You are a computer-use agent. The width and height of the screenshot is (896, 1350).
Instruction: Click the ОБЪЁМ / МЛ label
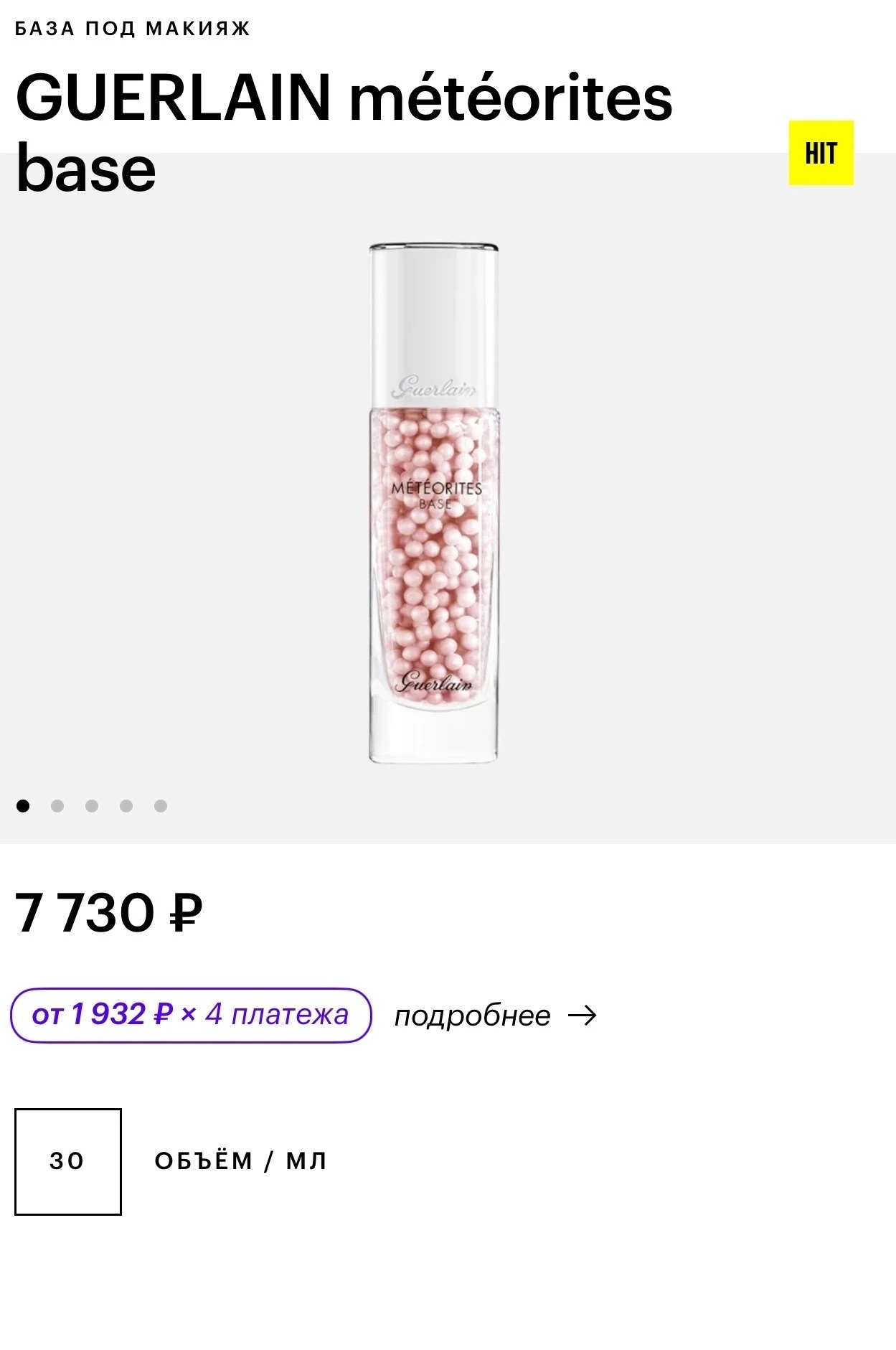[241, 1161]
